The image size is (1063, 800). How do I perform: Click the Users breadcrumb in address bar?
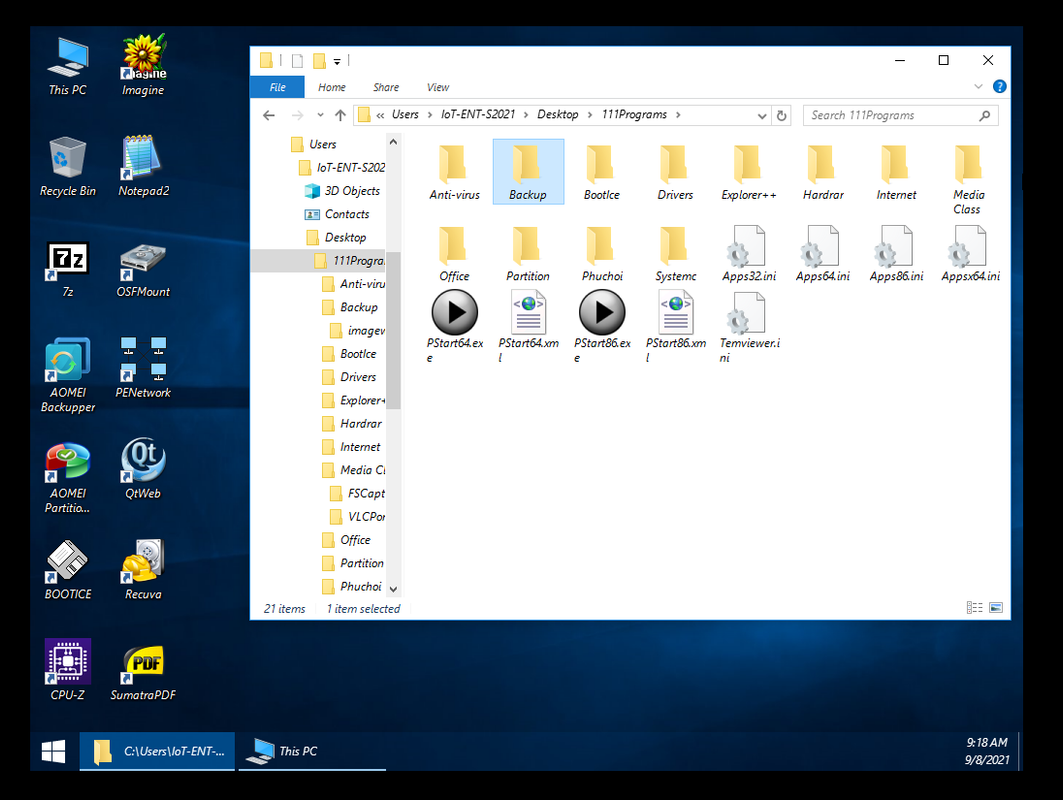point(405,115)
